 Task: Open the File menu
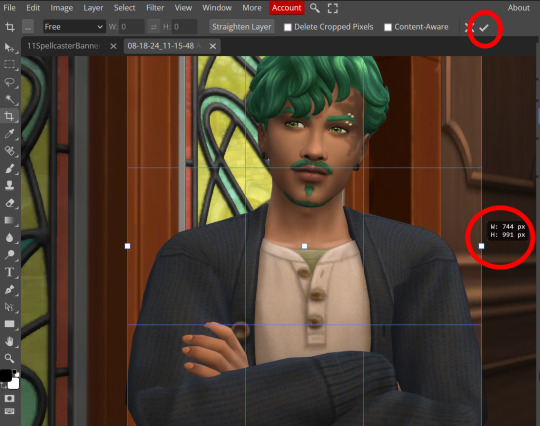(x=9, y=8)
